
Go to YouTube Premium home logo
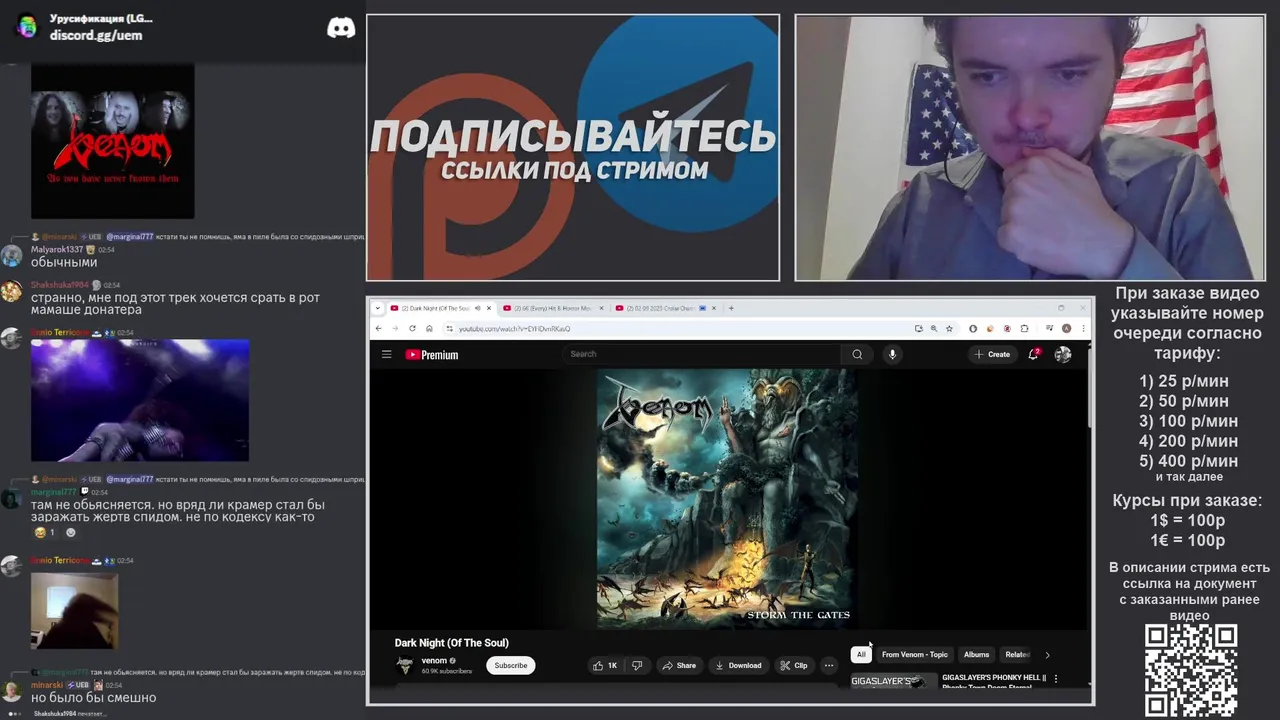432,354
